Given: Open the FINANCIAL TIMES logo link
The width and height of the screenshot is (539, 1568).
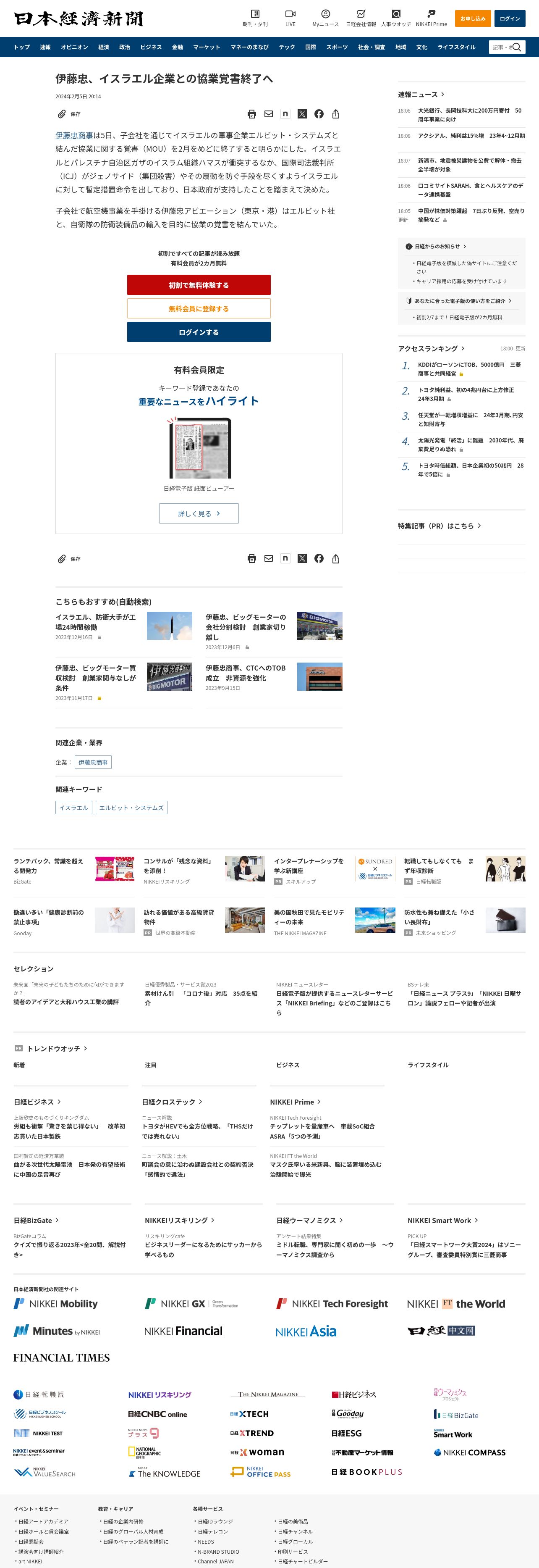Looking at the screenshot, I should pos(61,1358).
